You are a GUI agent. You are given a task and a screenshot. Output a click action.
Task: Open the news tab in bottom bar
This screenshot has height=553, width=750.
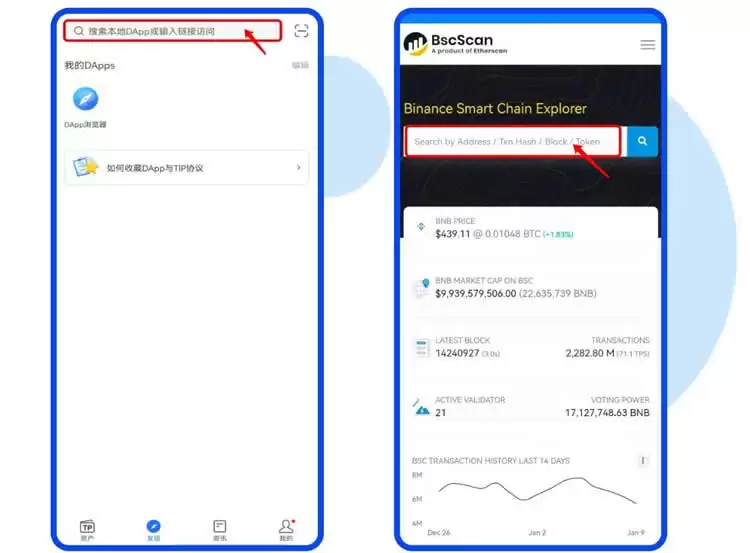point(220,530)
